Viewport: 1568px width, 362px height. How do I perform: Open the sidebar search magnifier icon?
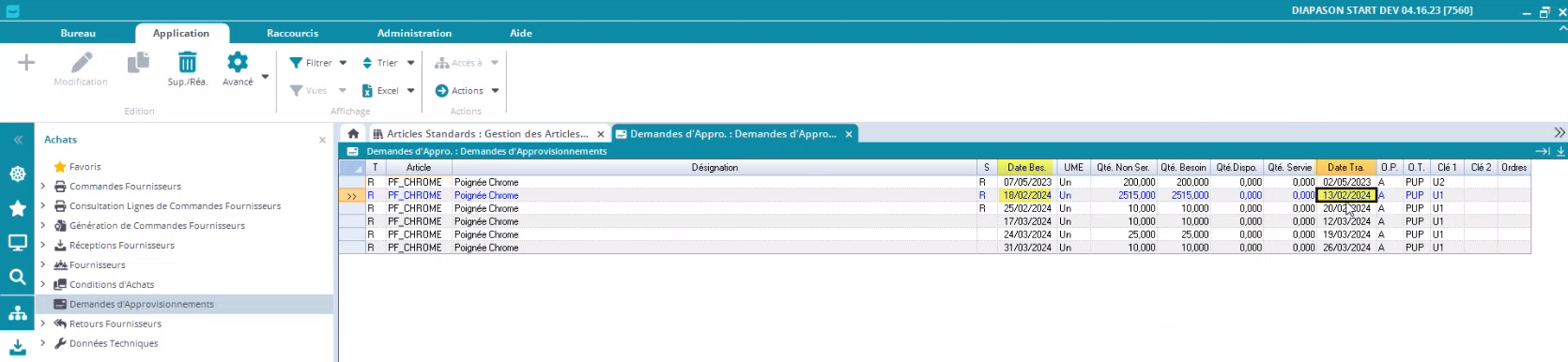(17, 277)
